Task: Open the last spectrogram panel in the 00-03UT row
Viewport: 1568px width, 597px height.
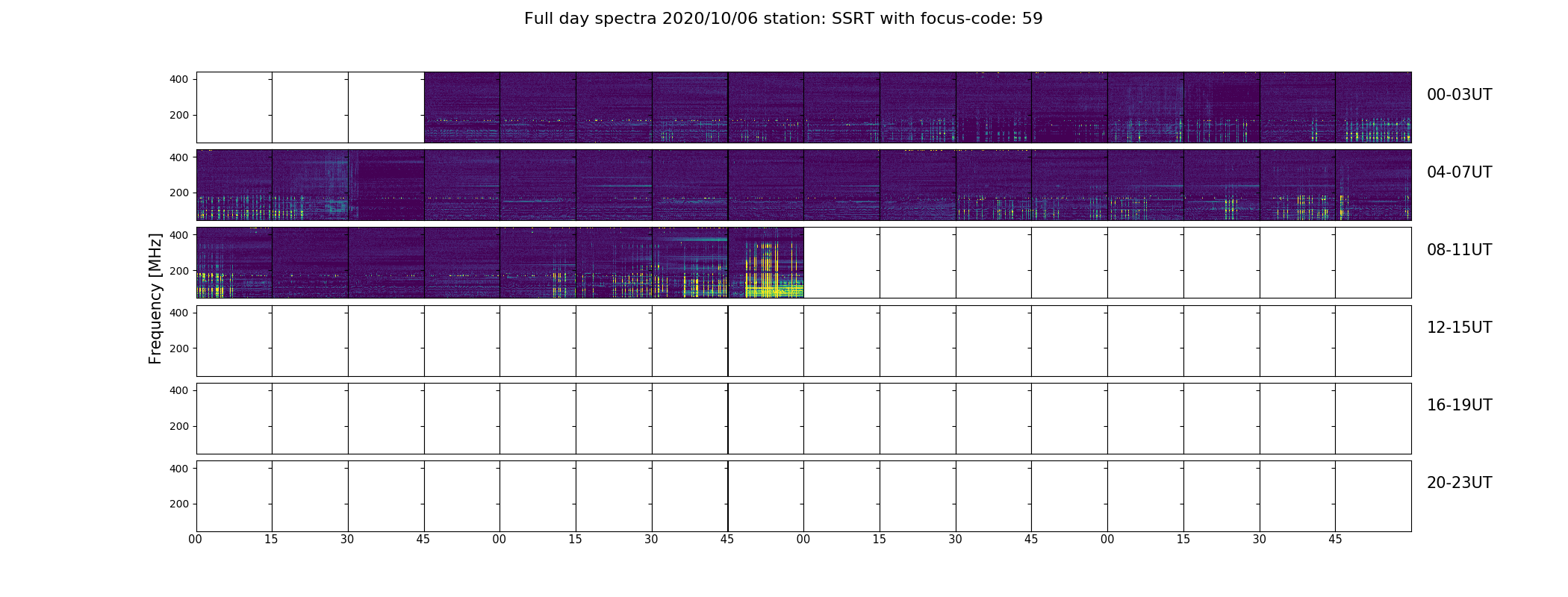Action: (1373, 107)
